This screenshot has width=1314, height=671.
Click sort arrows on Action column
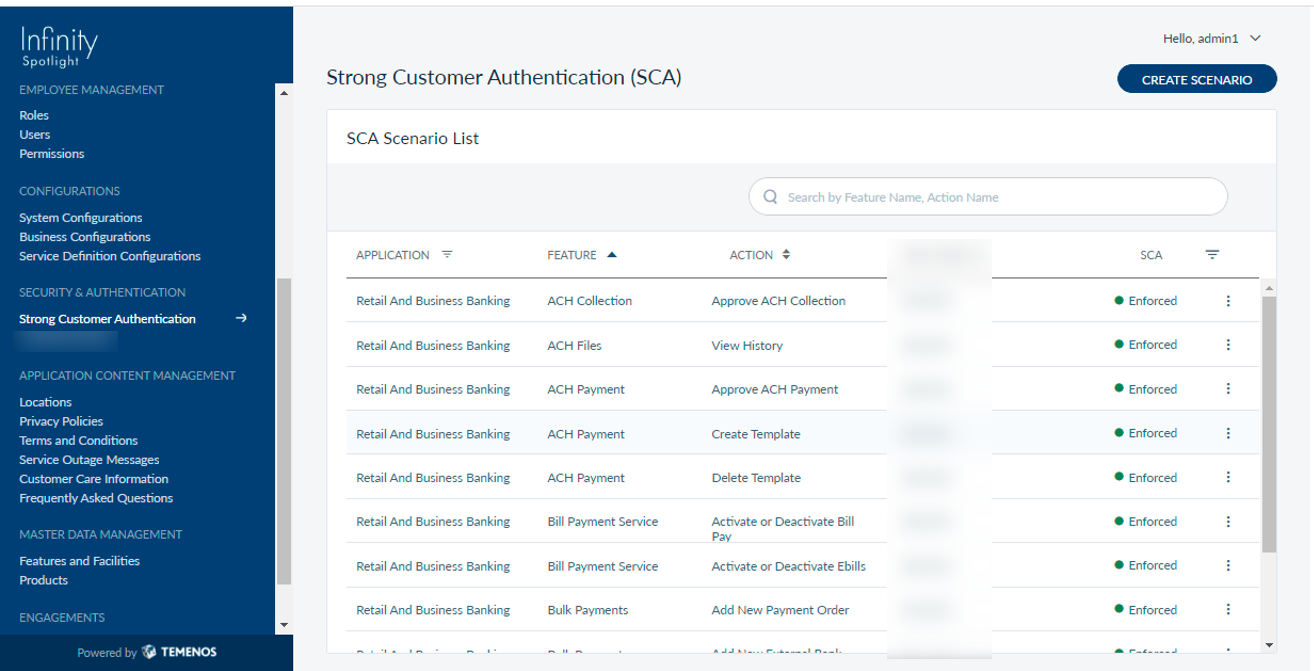click(x=786, y=255)
